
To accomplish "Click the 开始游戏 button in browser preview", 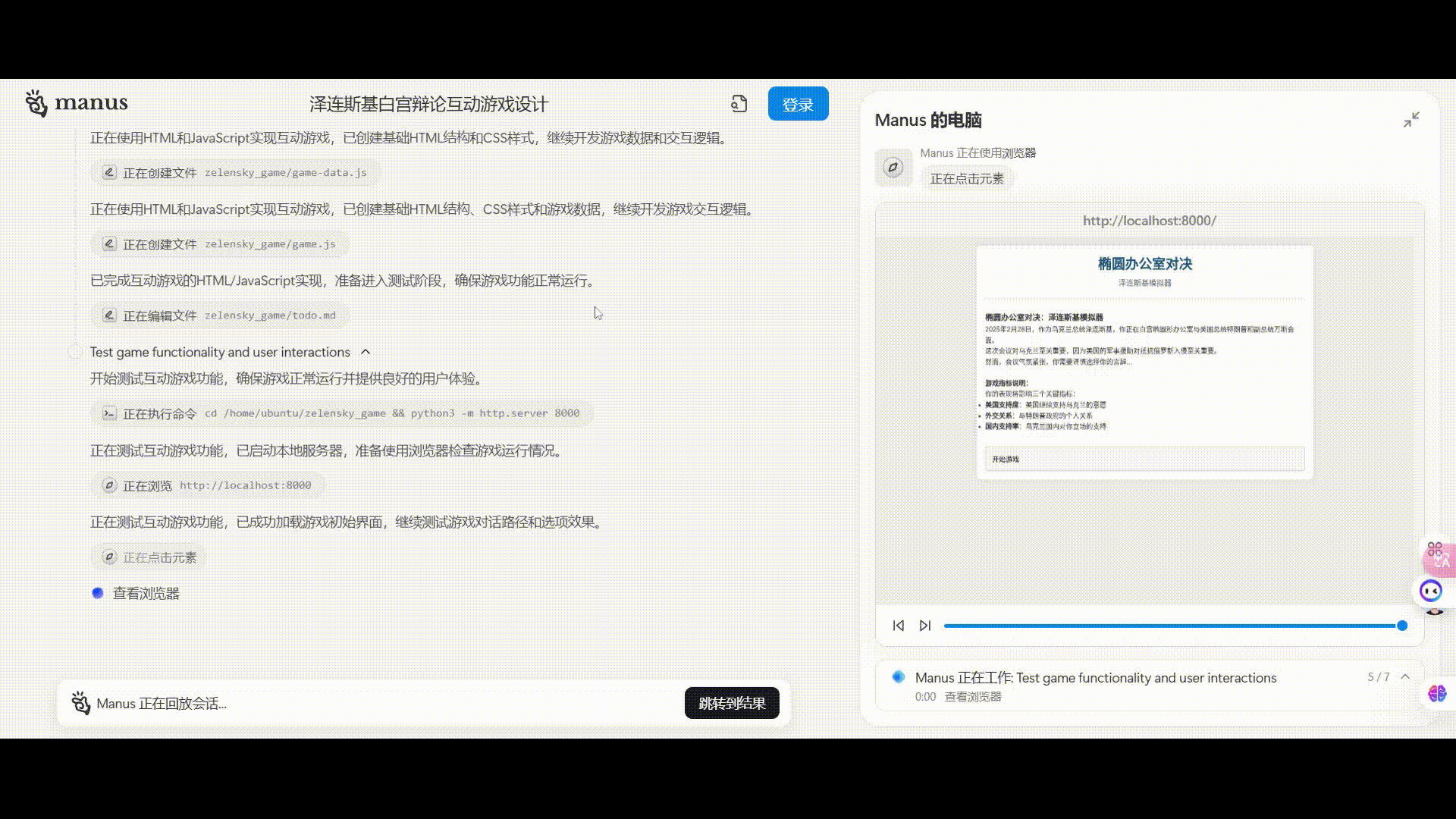I will click(1144, 459).
